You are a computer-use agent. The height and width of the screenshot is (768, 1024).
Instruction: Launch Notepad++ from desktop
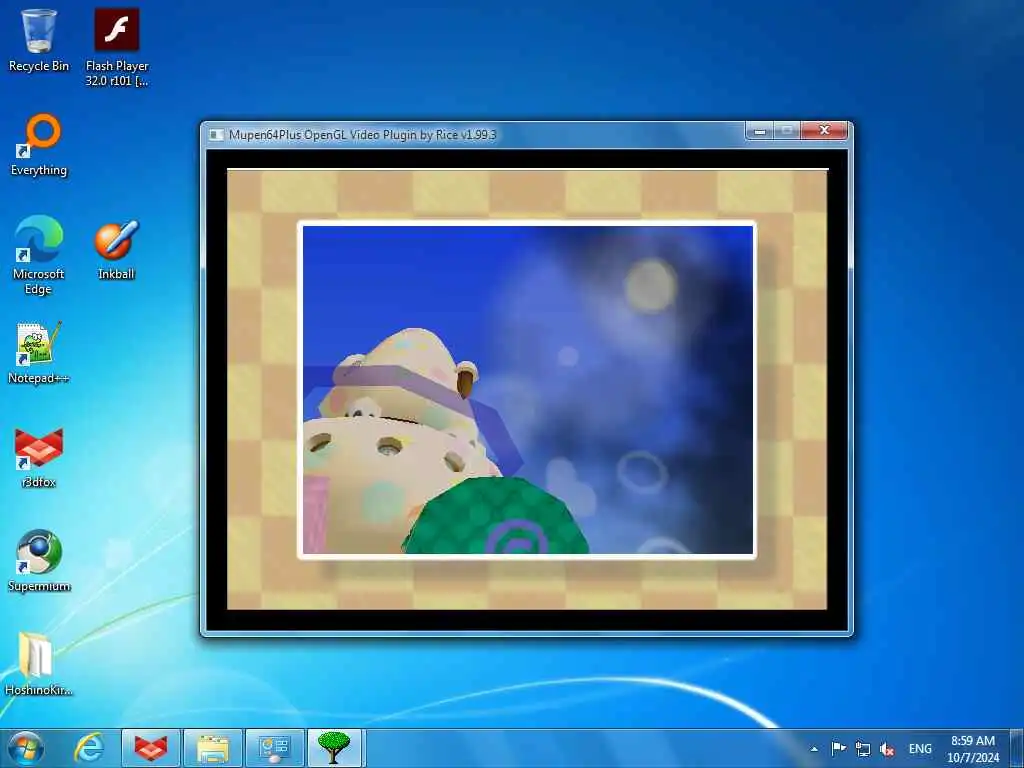[39, 353]
